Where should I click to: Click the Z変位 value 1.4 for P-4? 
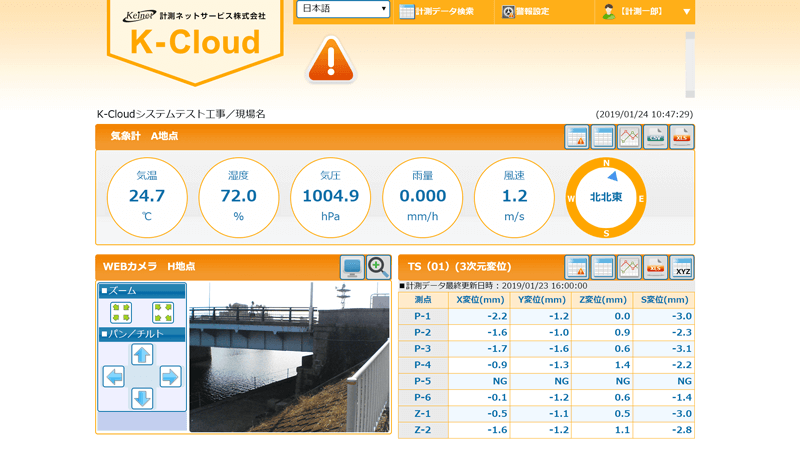603,365
